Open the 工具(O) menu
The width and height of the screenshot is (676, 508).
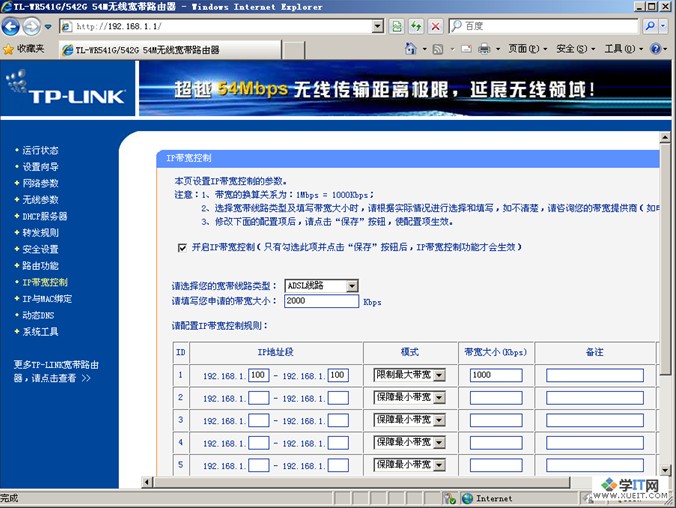[x=623, y=49]
